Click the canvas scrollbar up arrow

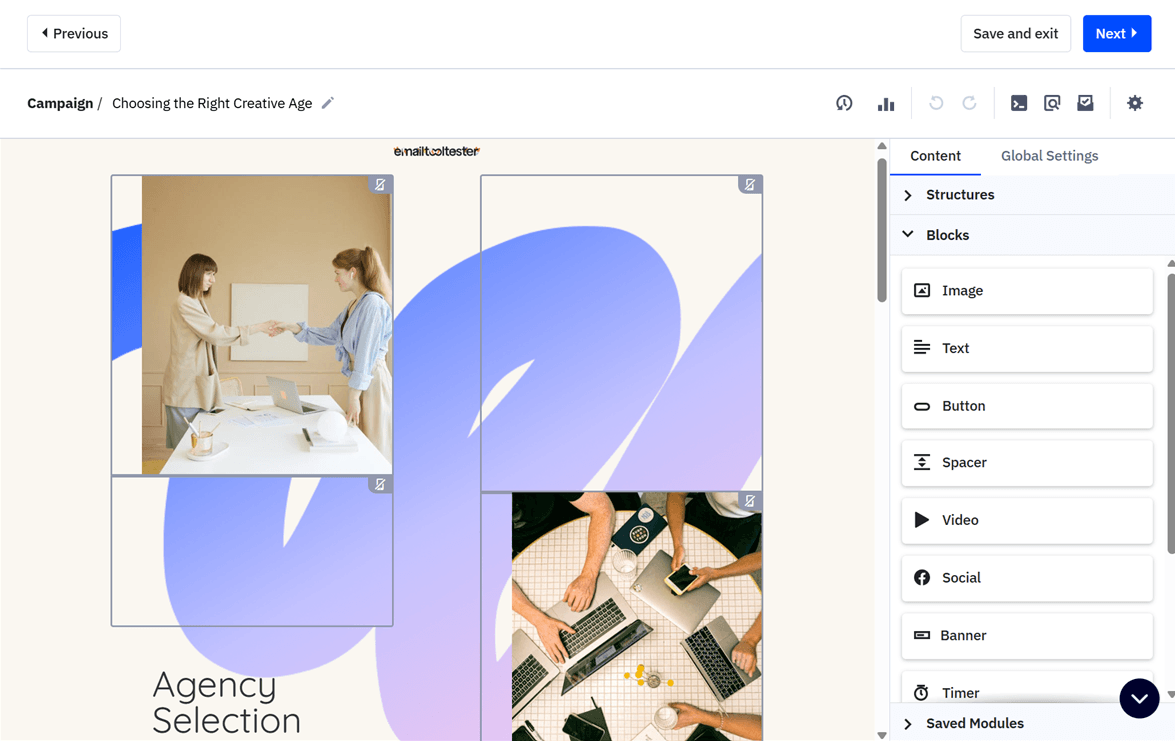[882, 146]
